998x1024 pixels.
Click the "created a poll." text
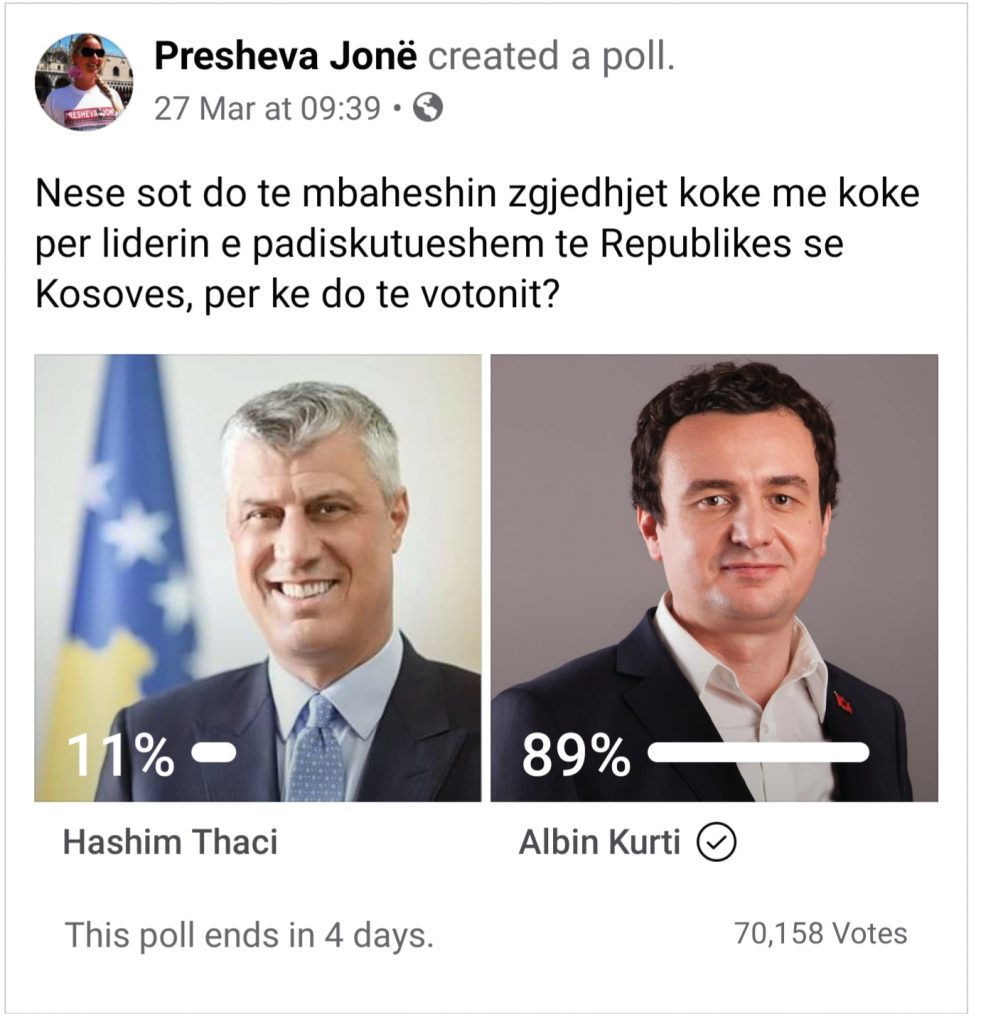552,58
